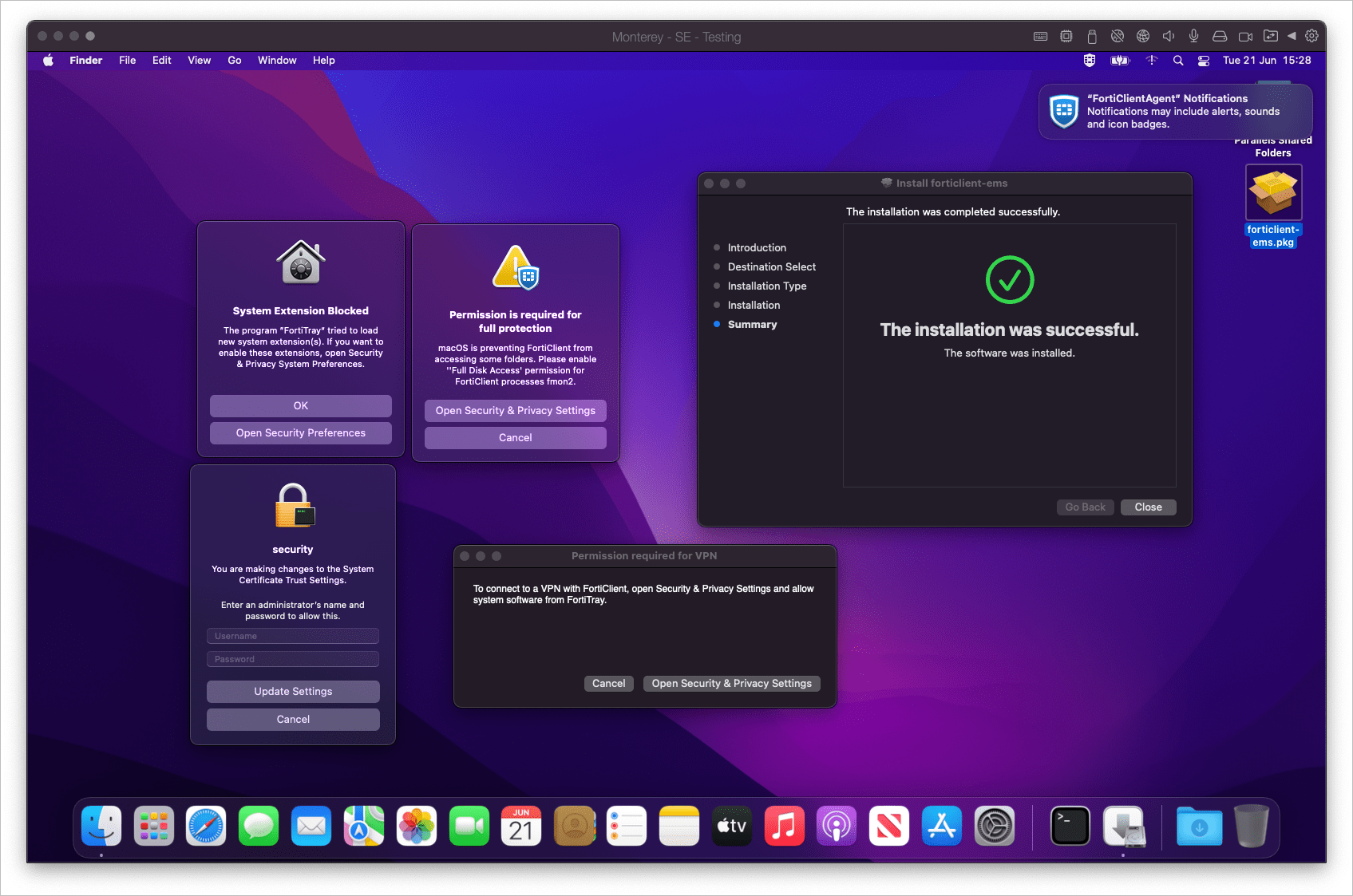The height and width of the screenshot is (896, 1353).
Task: Click the Username field in security dialog
Action: [293, 636]
